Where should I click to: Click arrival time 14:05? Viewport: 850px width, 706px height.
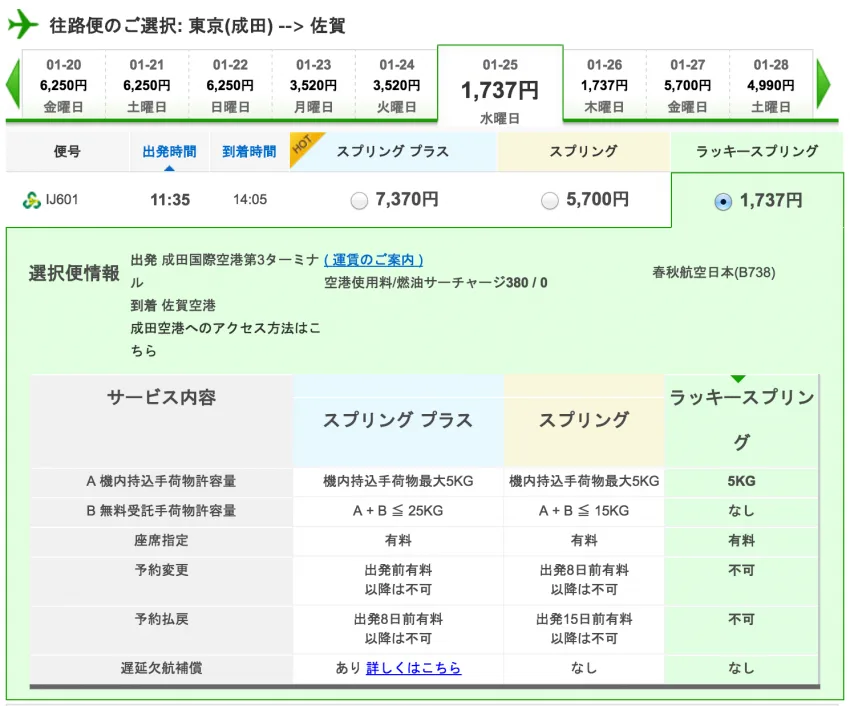[250, 200]
